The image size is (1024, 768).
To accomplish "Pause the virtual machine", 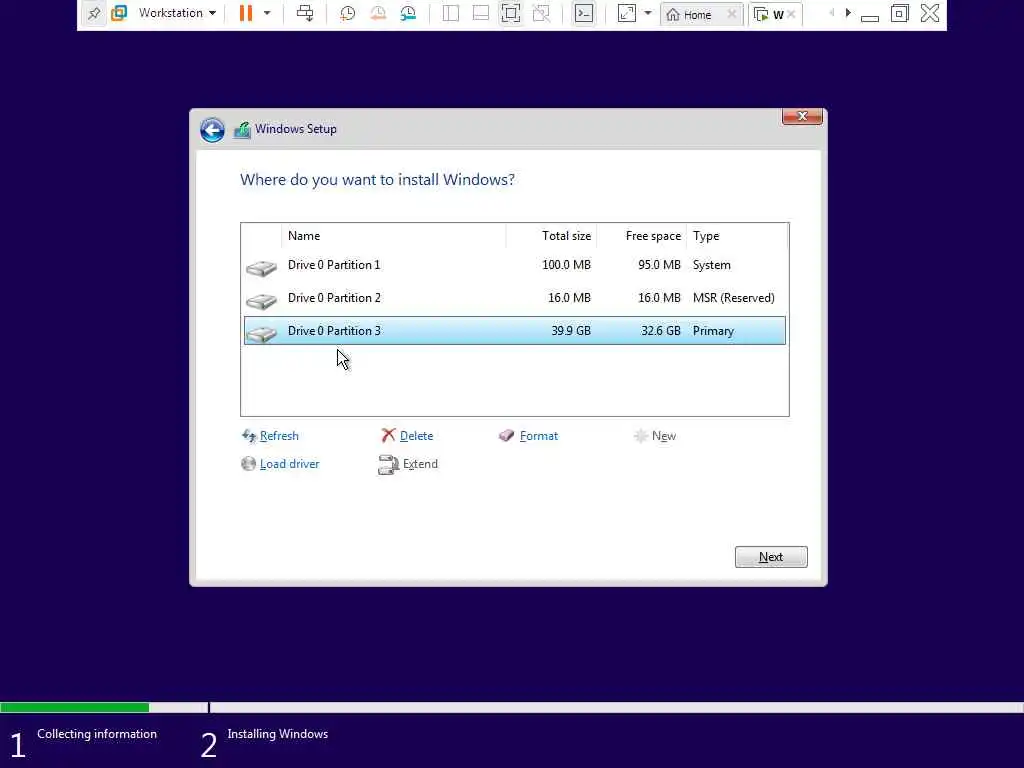I will click(x=246, y=13).
